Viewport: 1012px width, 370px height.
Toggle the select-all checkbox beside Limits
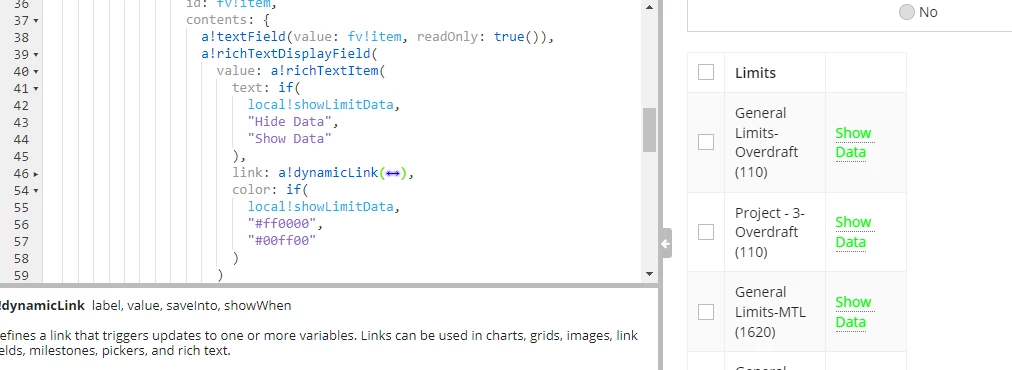pos(706,72)
